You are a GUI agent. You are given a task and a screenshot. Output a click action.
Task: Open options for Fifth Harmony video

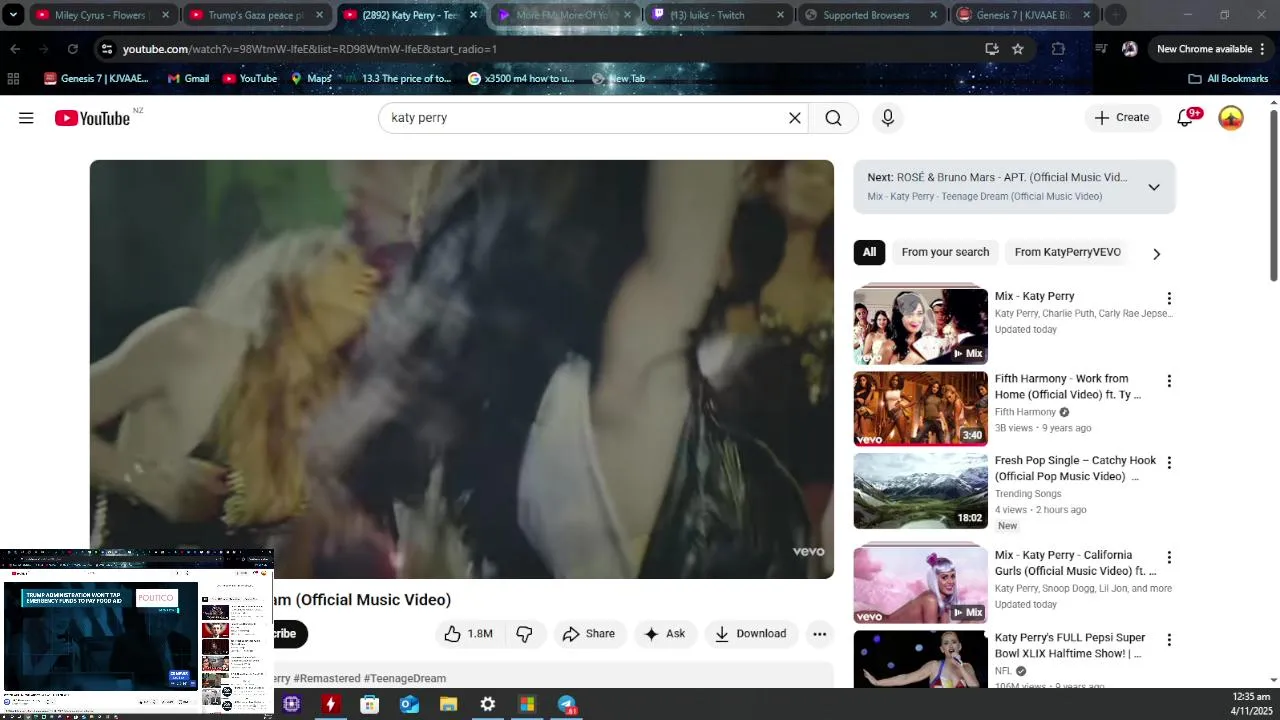click(1168, 381)
